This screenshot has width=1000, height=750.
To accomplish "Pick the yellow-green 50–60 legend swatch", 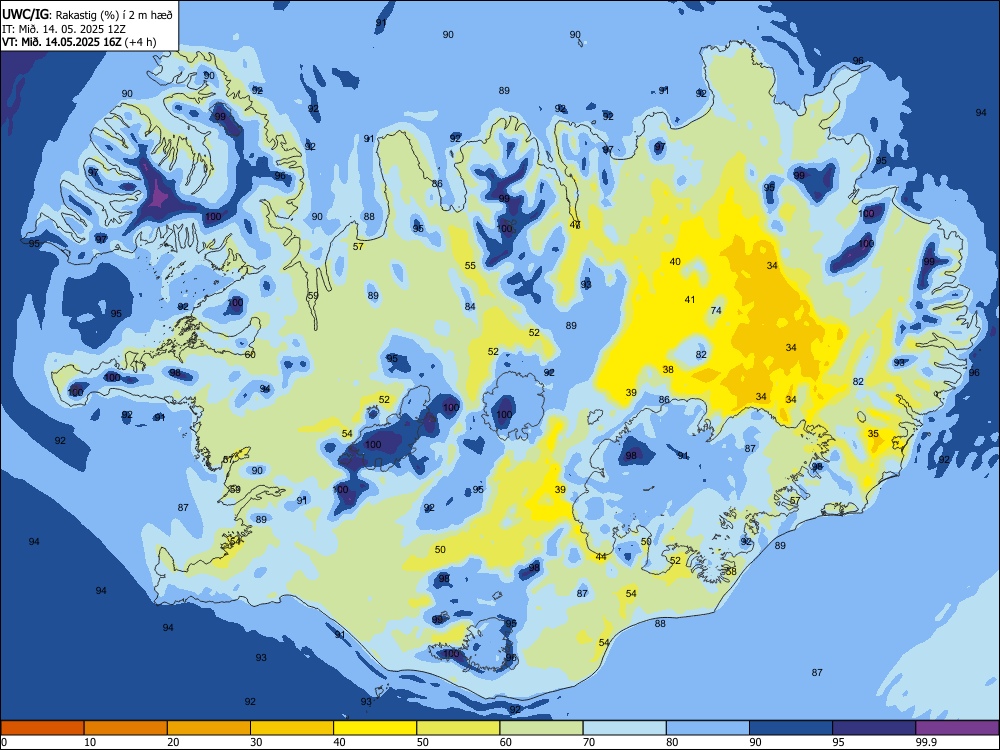I will (458, 728).
